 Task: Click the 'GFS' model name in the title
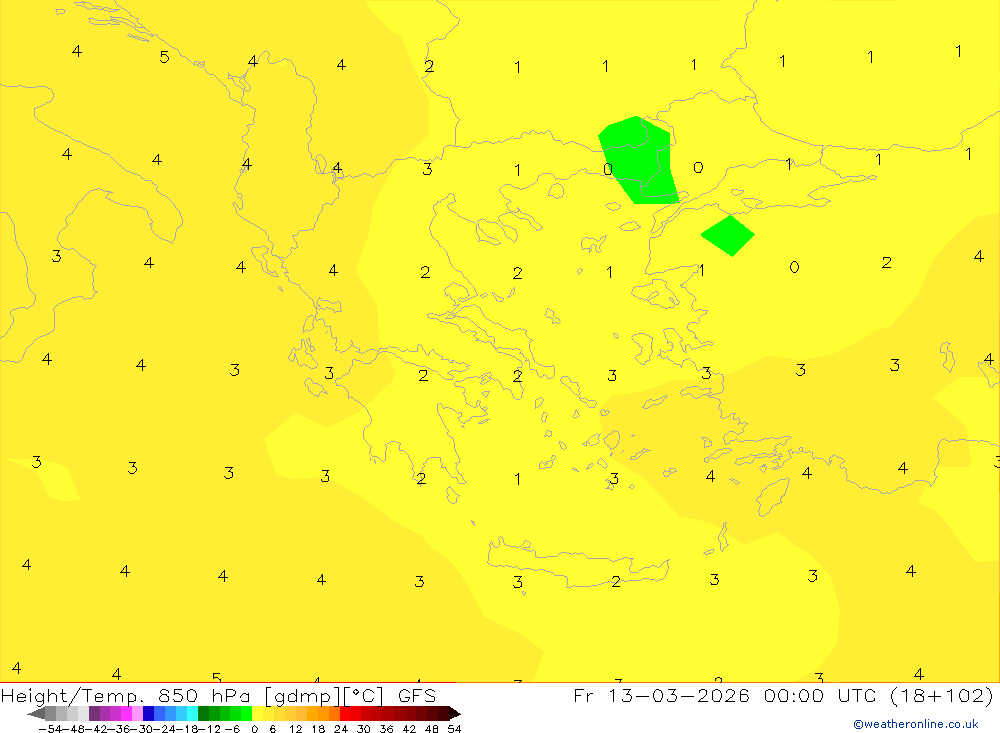tap(417, 695)
